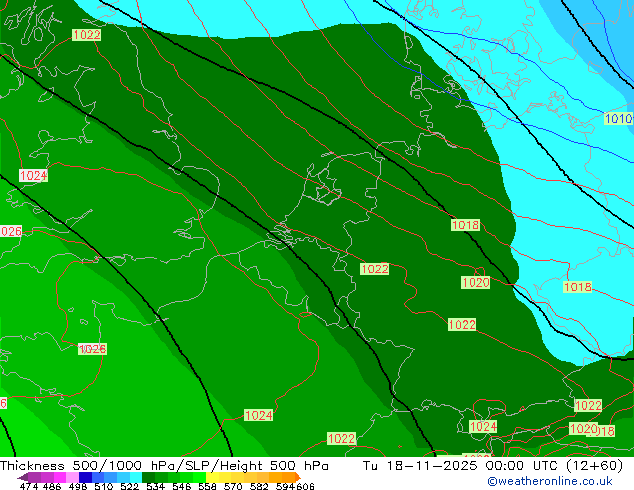Pick the orange arrow tip above 606
This screenshot has width=634, height=490.
click(x=298, y=477)
